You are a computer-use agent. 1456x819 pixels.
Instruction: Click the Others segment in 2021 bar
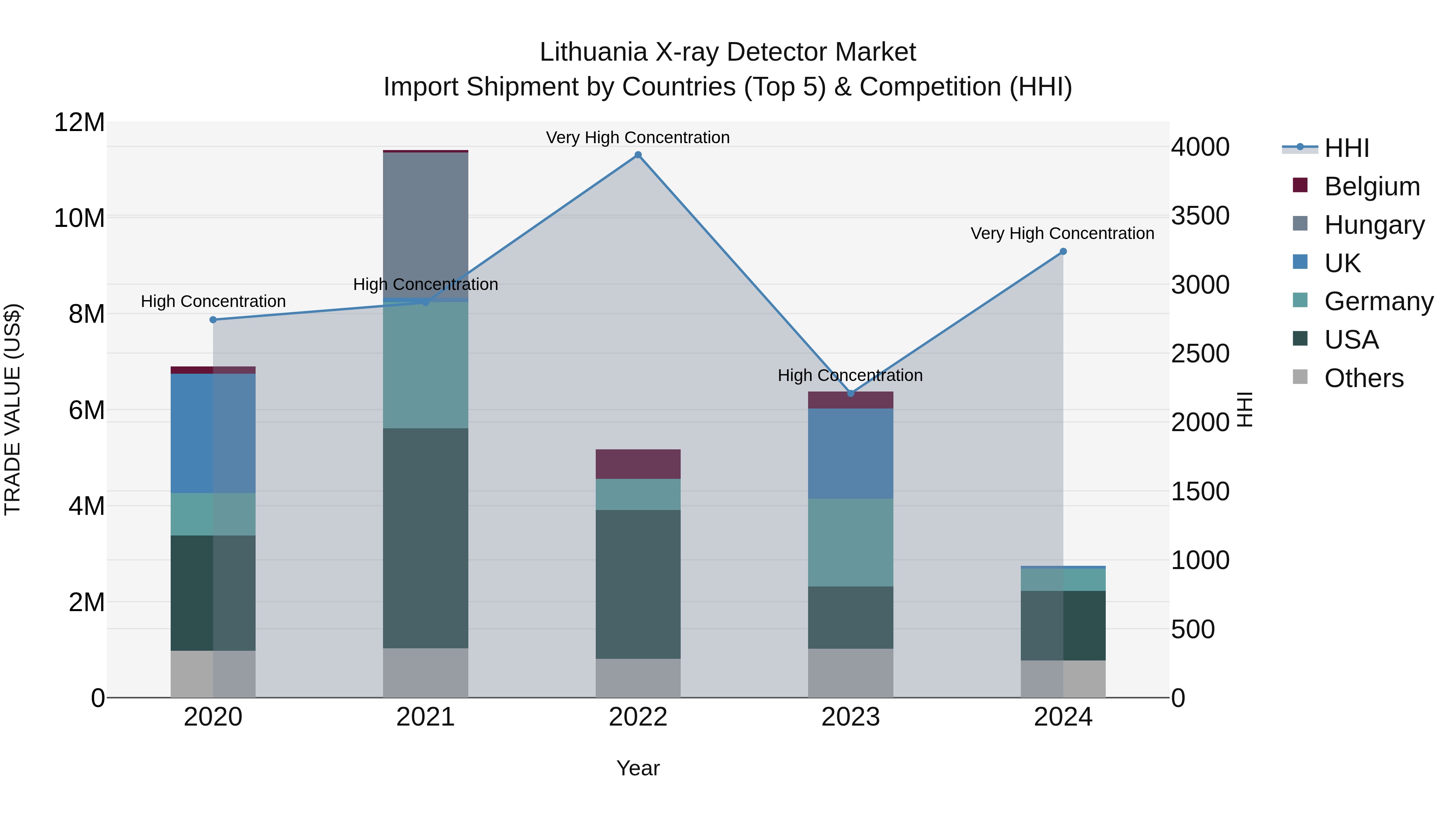[425, 673]
